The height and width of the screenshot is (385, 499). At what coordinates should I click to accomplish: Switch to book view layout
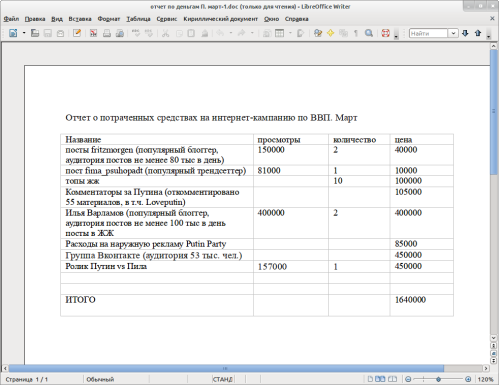click(393, 379)
